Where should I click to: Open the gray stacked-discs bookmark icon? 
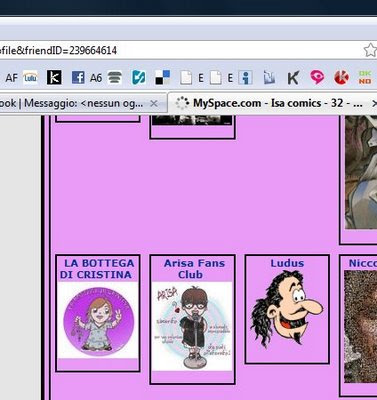coord(115,78)
